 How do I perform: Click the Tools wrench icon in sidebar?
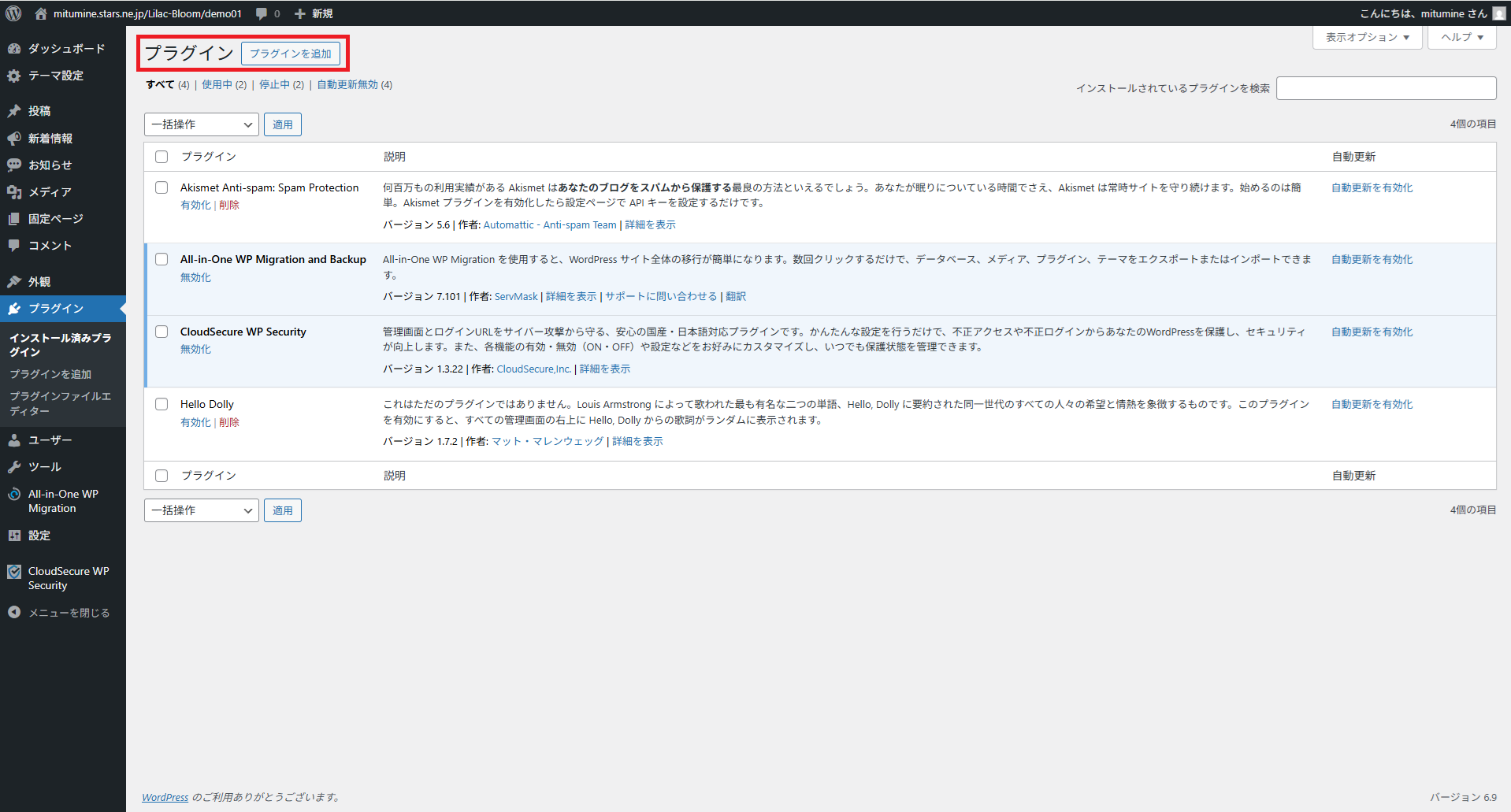(x=14, y=467)
